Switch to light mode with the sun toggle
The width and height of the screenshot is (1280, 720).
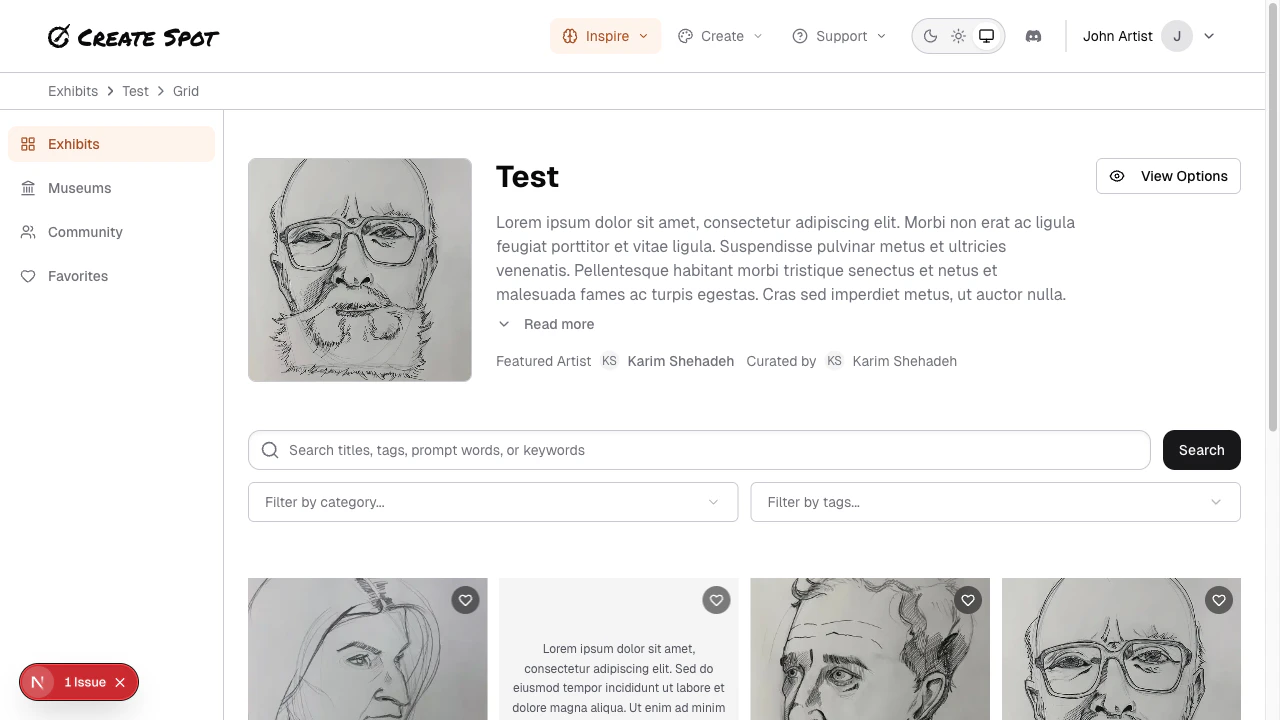[x=958, y=35]
